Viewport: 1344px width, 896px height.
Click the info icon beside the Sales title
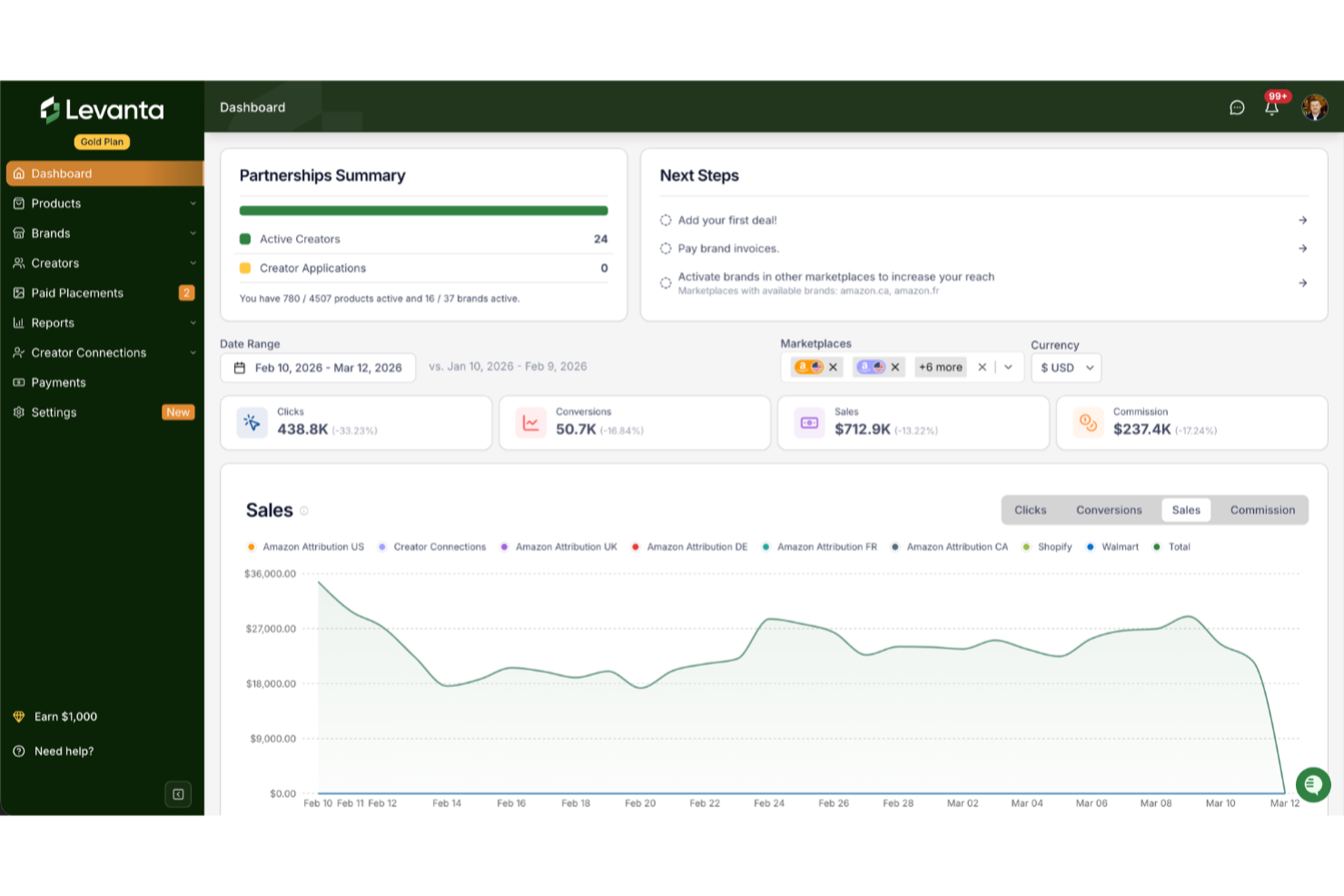click(x=303, y=510)
